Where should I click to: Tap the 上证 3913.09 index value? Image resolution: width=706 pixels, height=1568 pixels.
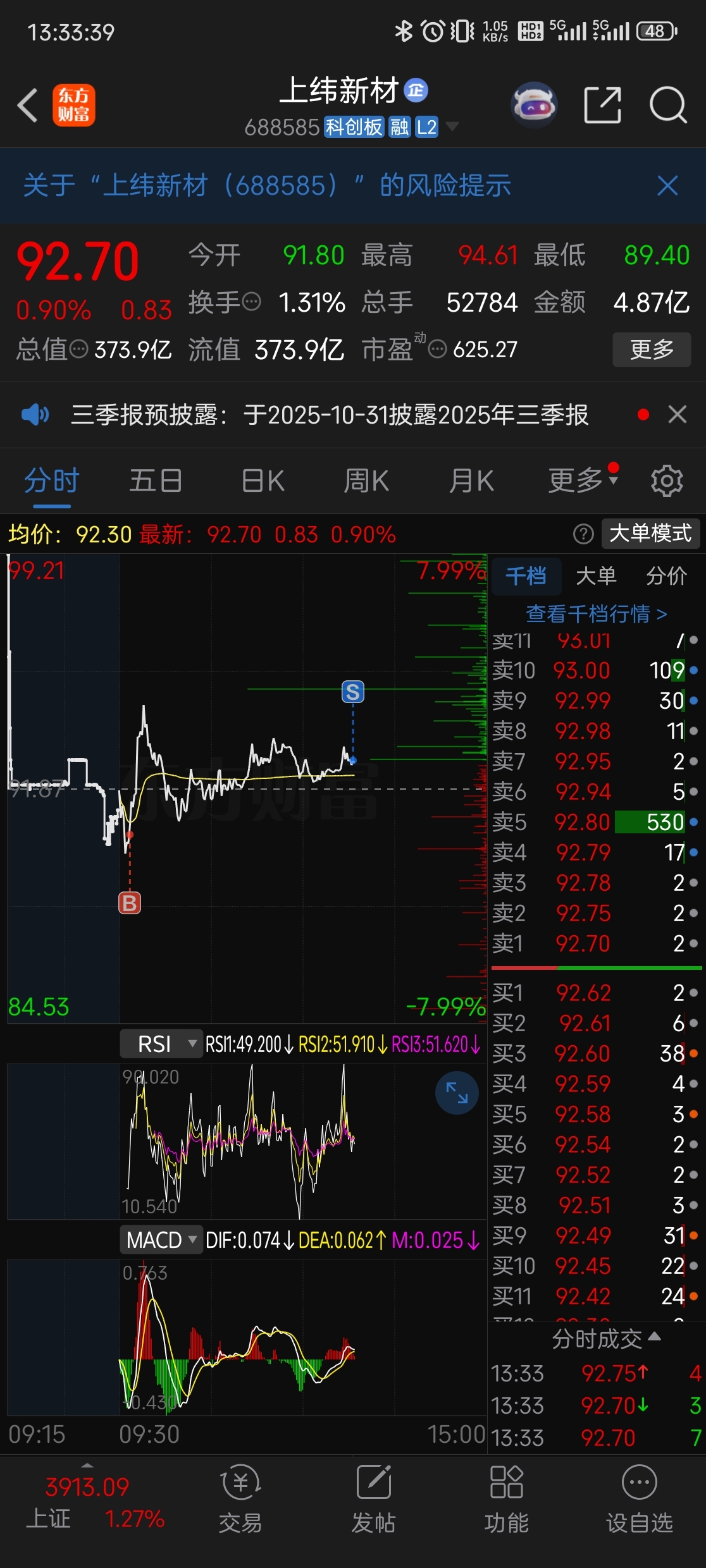click(x=87, y=1486)
